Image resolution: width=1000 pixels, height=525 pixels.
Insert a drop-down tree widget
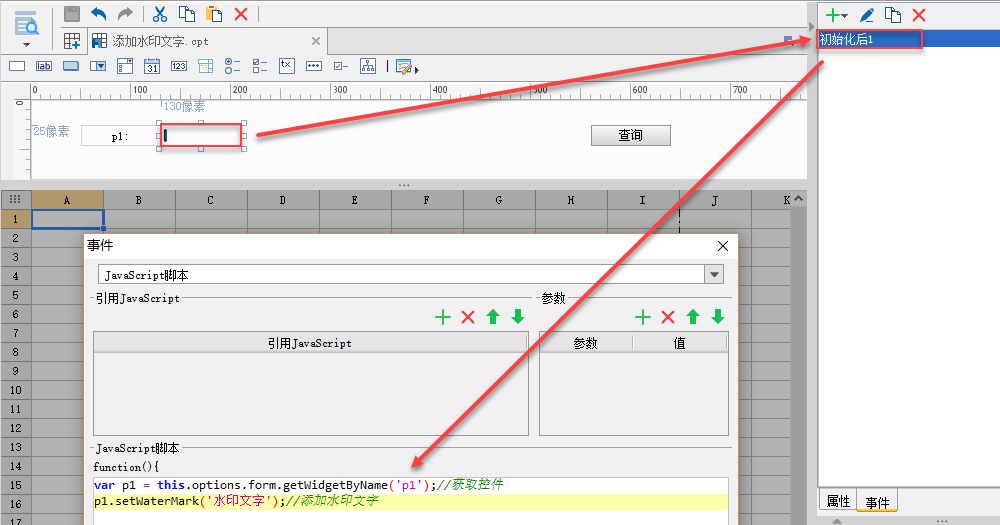pos(205,66)
